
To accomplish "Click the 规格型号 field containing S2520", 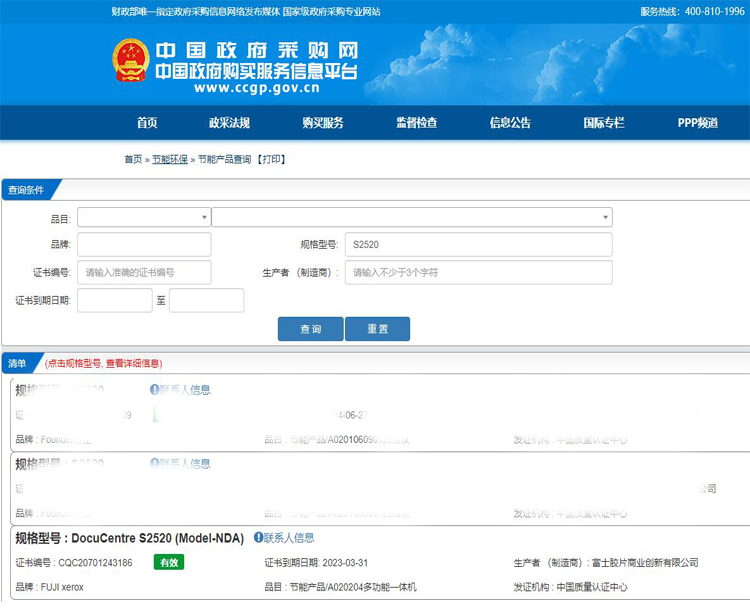I will pos(478,244).
